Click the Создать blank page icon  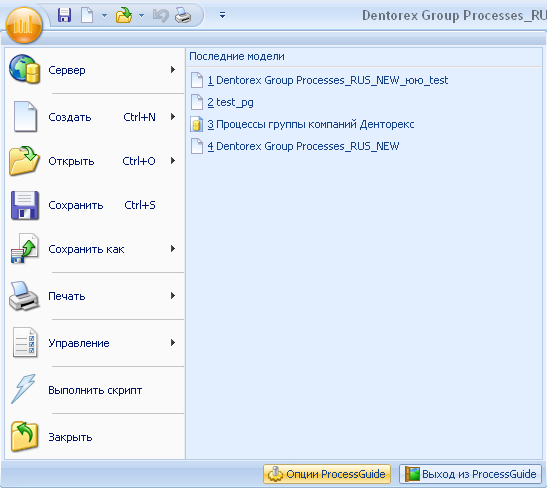(25, 117)
